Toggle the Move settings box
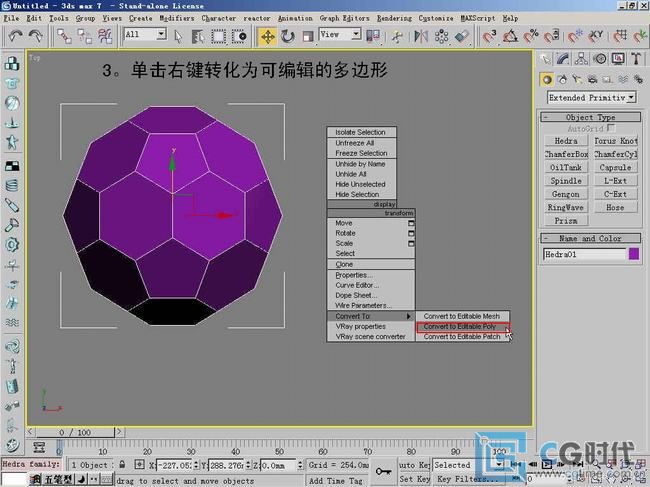The image size is (650, 487). pyautogui.click(x=411, y=223)
